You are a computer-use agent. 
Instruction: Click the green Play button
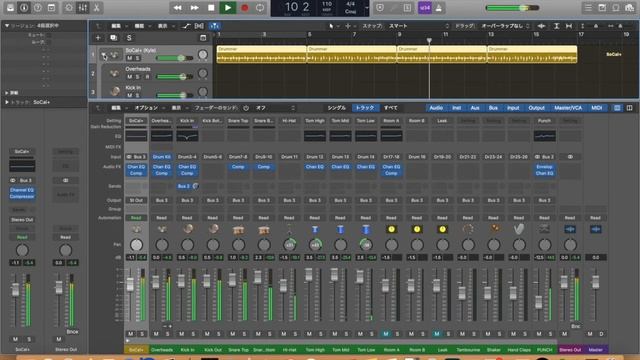228,7
